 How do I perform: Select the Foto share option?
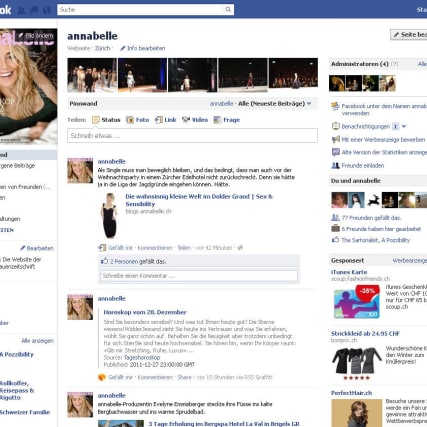pyautogui.click(x=138, y=120)
